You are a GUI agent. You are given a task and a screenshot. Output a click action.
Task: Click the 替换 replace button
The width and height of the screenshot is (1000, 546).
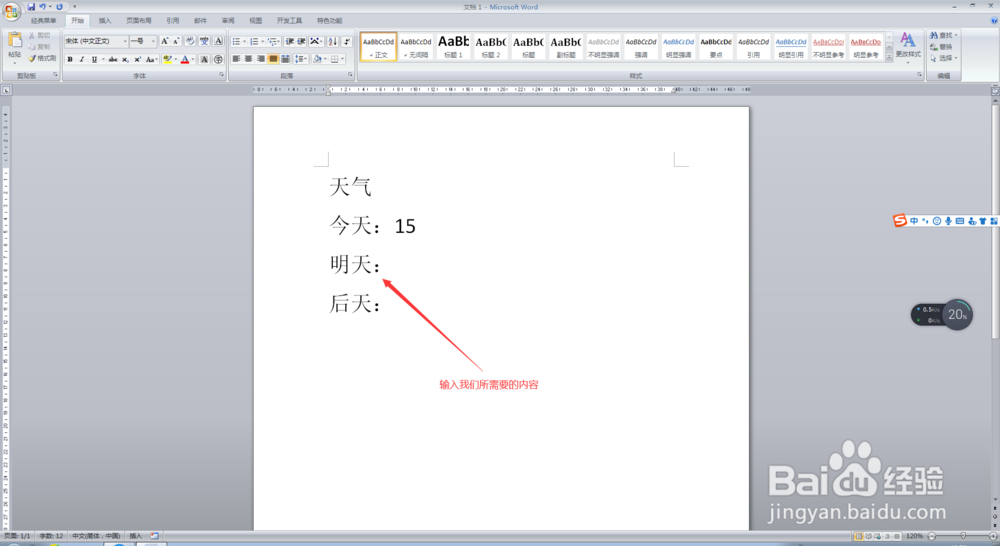941,47
